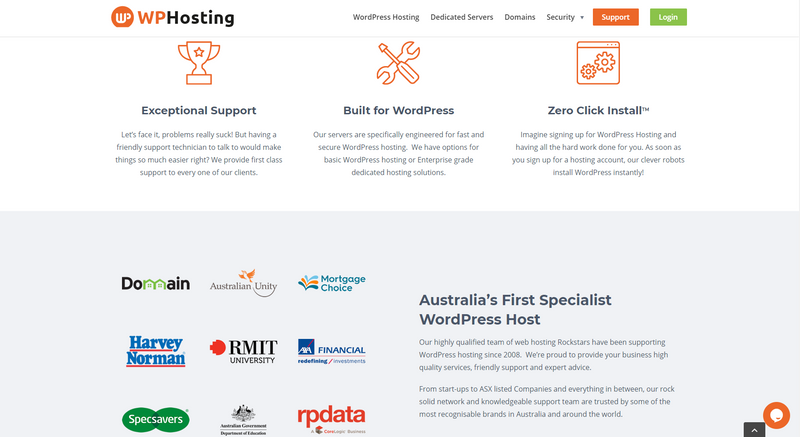This screenshot has height=437, width=800.
Task: Click the AXA Financial logo
Action: [332, 351]
